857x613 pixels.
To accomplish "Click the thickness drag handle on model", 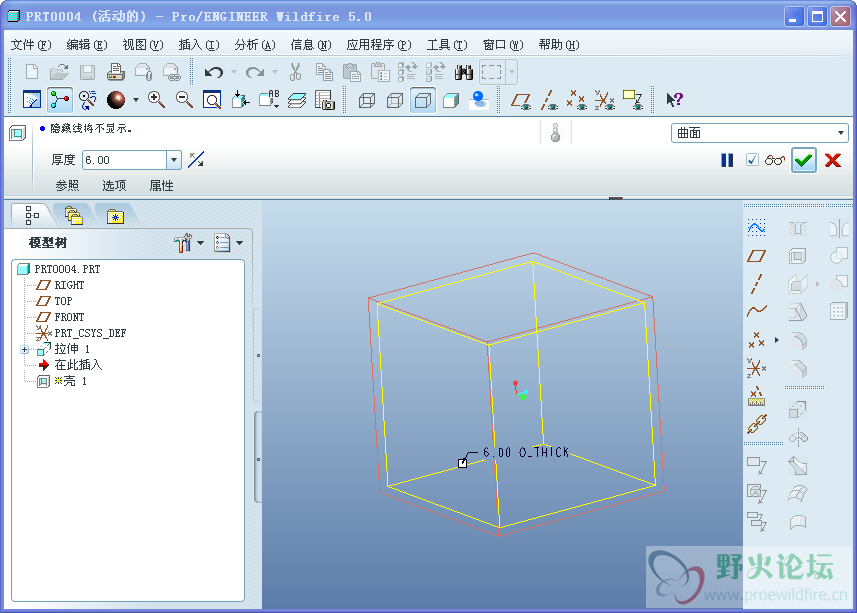I will tap(462, 463).
